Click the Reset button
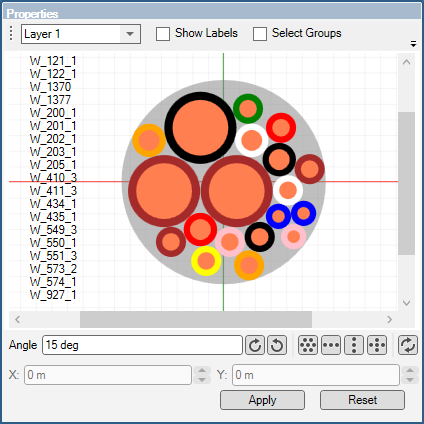Screen dimensions: 424x424 tap(362, 400)
